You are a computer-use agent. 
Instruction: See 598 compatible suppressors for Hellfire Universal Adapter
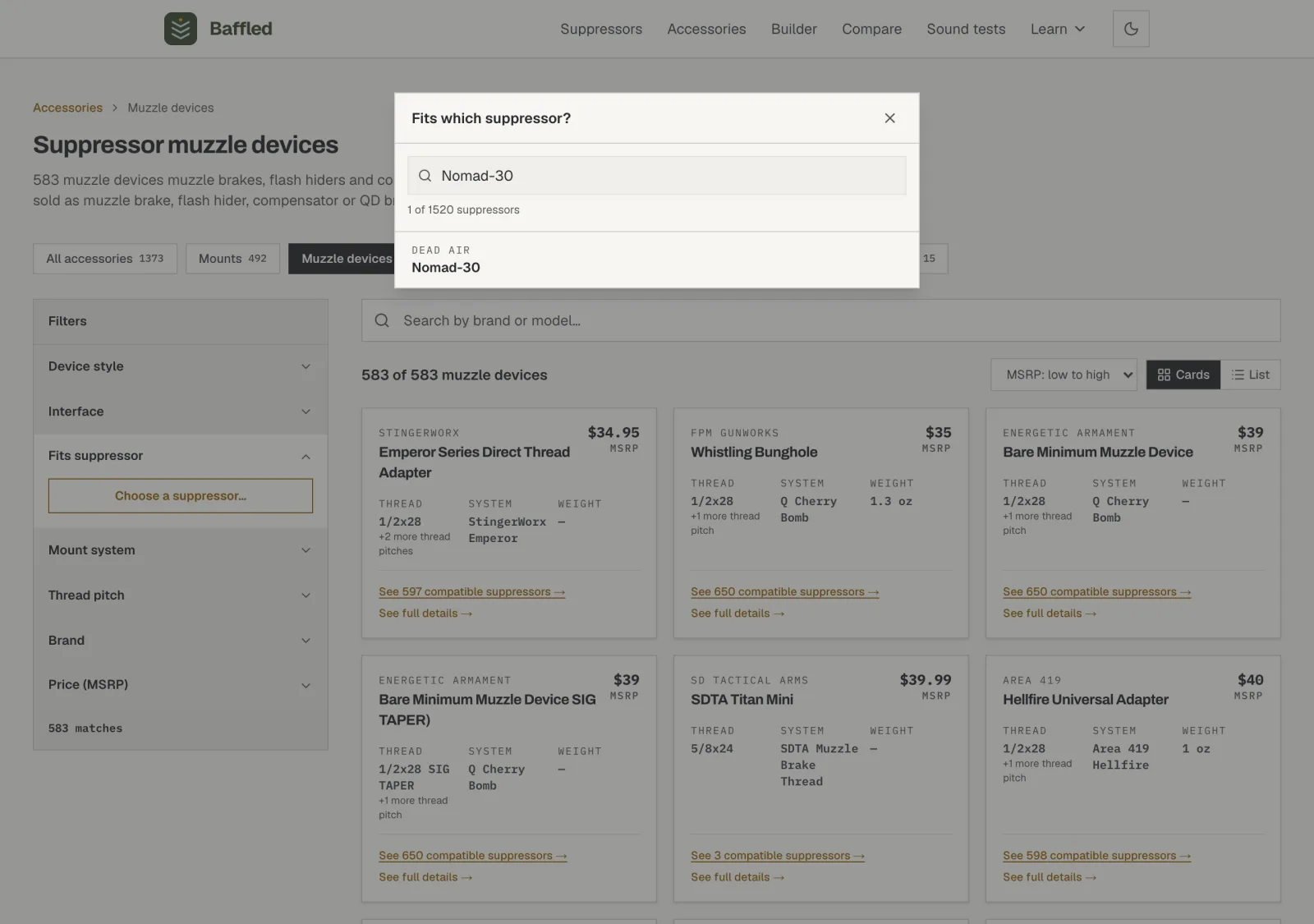point(1097,856)
